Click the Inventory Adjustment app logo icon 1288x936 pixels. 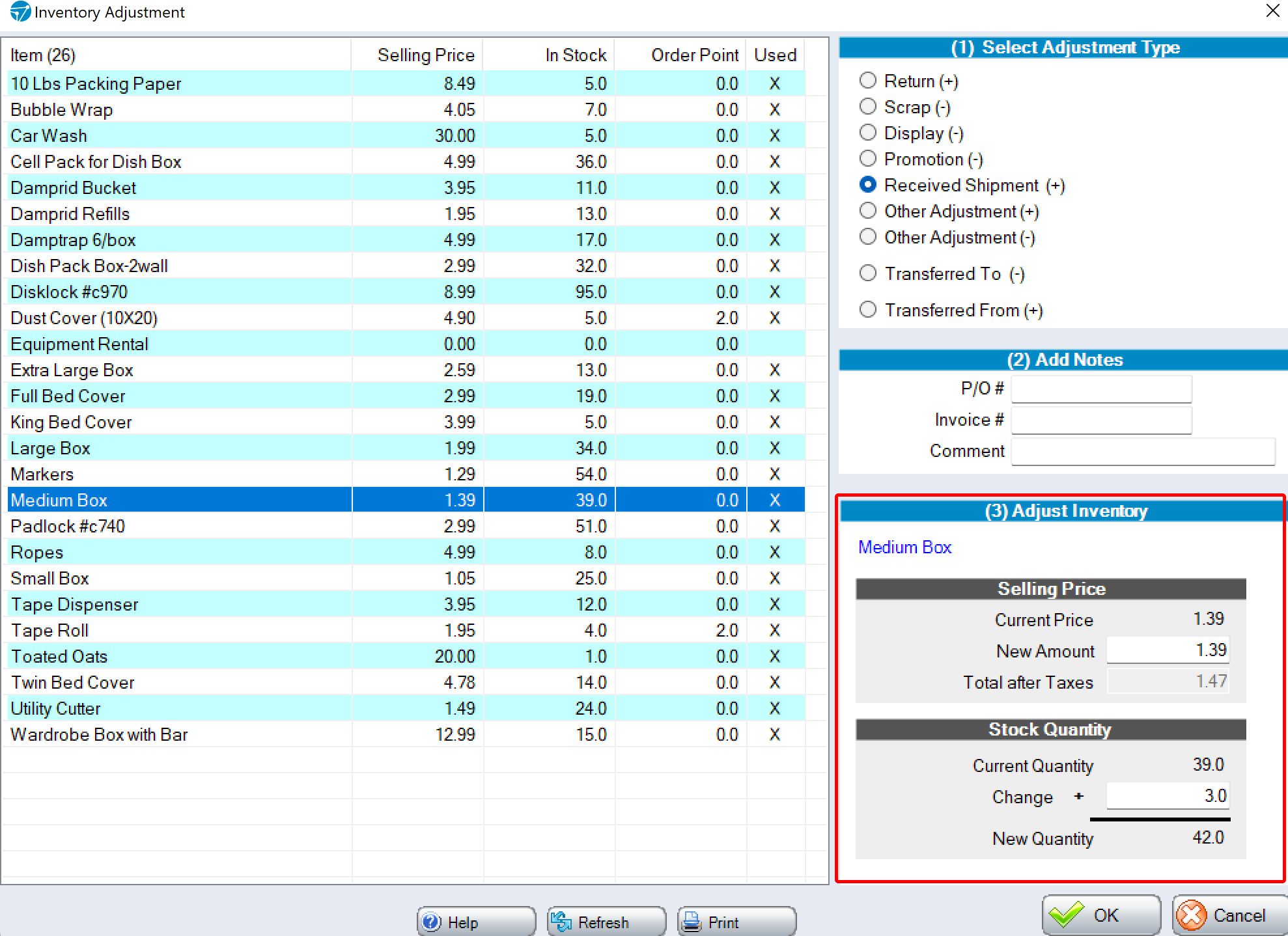click(x=20, y=12)
